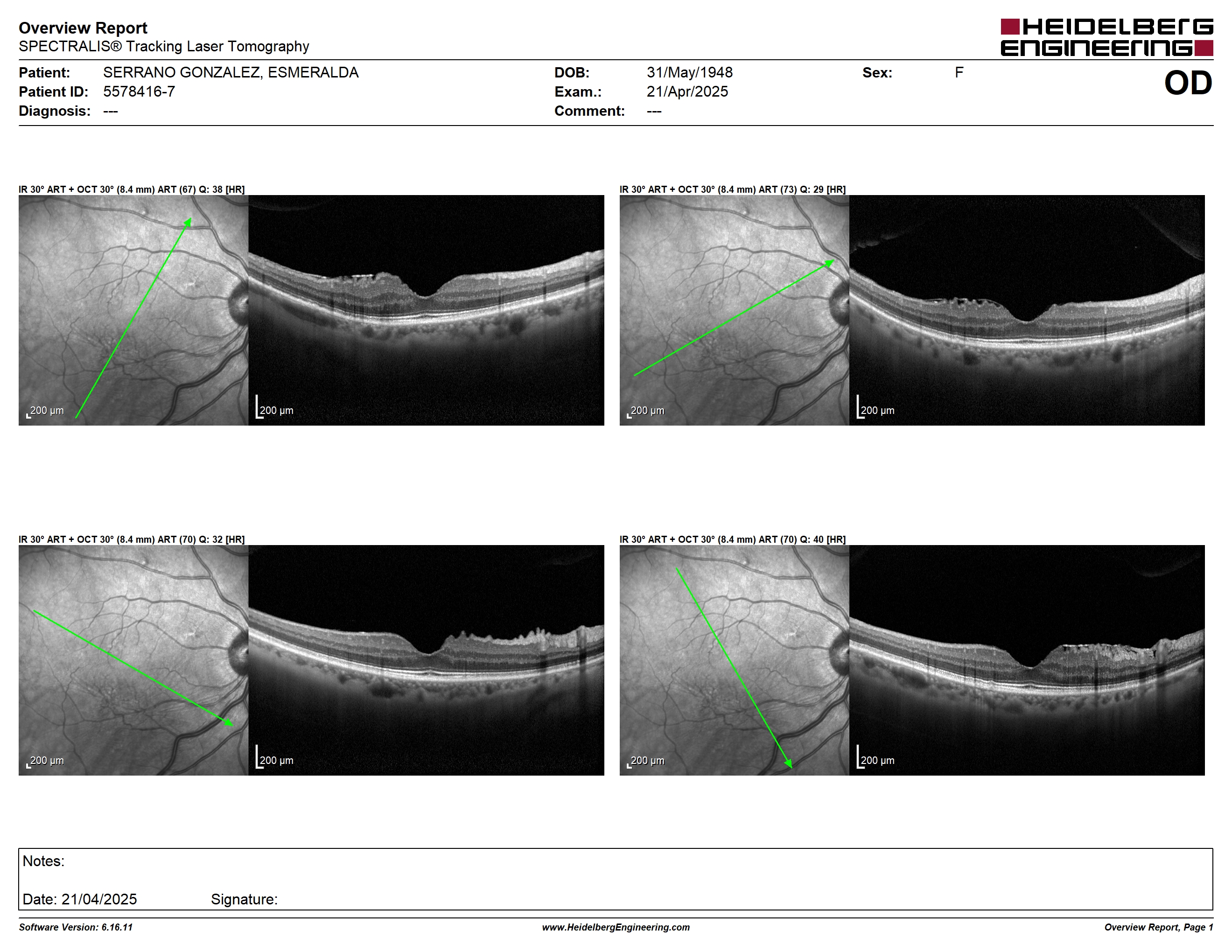The image size is (1232, 952).
Task: Click exam date 21/Apr/2025
Action: (x=687, y=91)
